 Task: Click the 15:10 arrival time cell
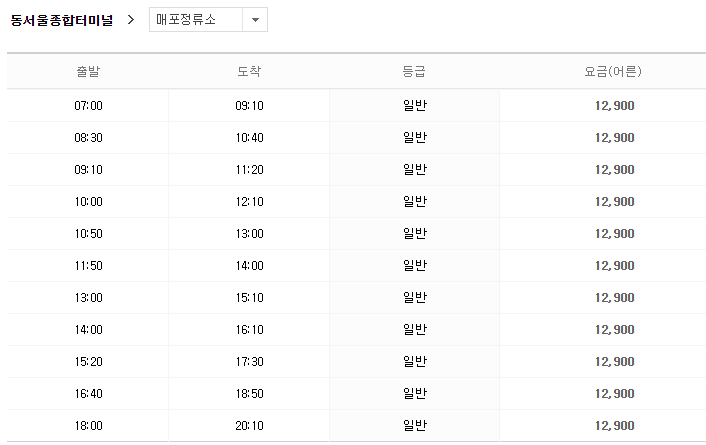click(249, 297)
